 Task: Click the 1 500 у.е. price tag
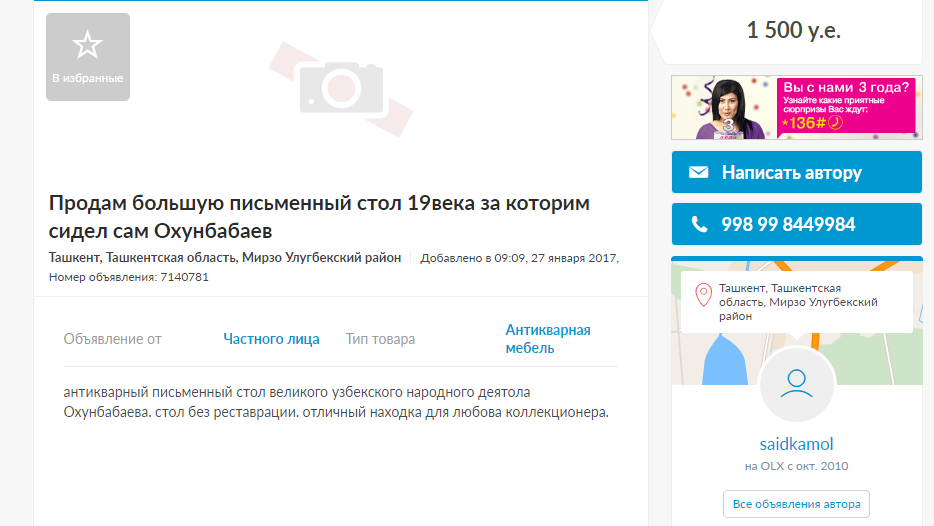[x=794, y=31]
